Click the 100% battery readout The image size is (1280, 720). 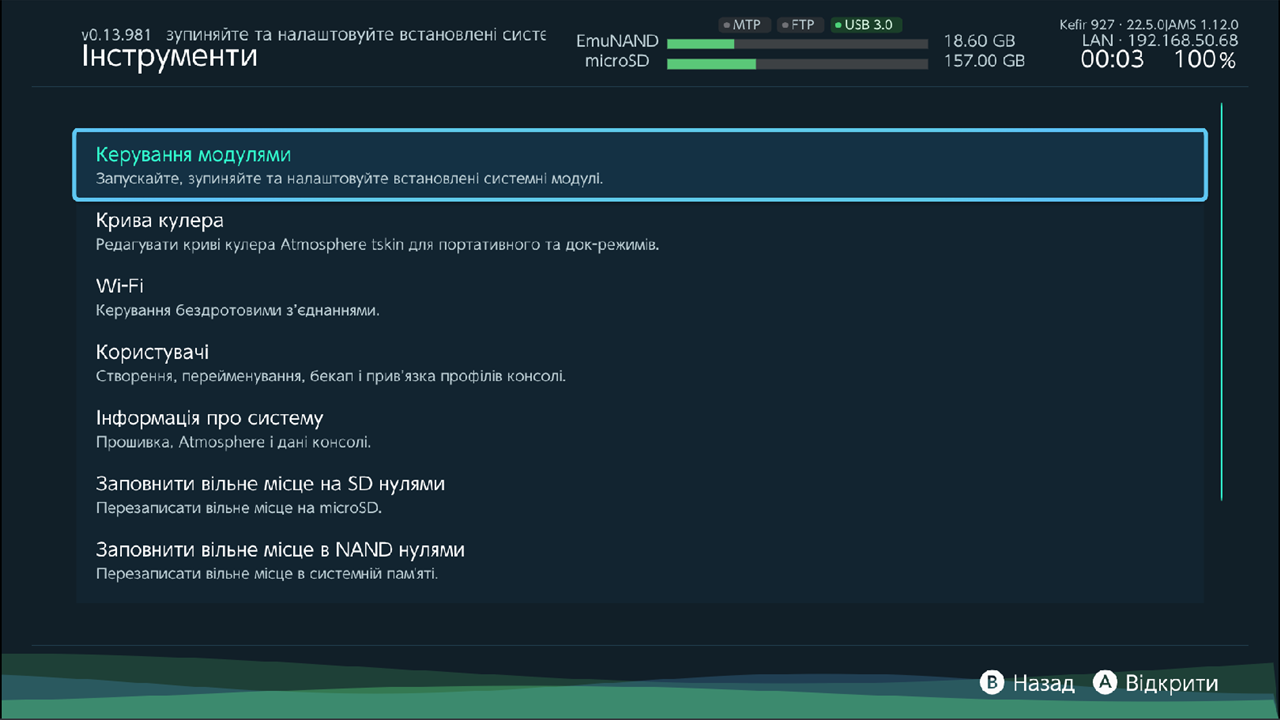1205,60
